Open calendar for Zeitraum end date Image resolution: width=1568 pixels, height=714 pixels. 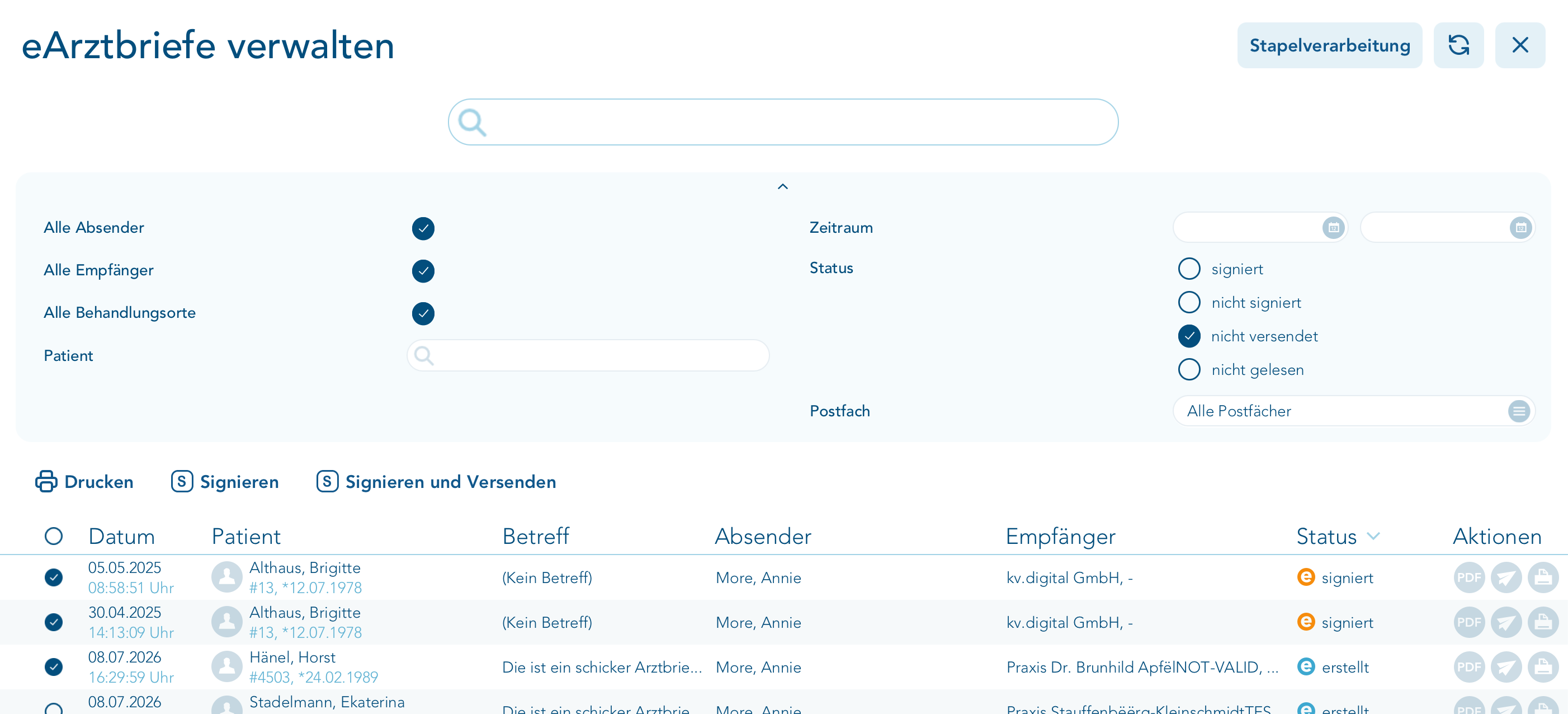click(1520, 228)
